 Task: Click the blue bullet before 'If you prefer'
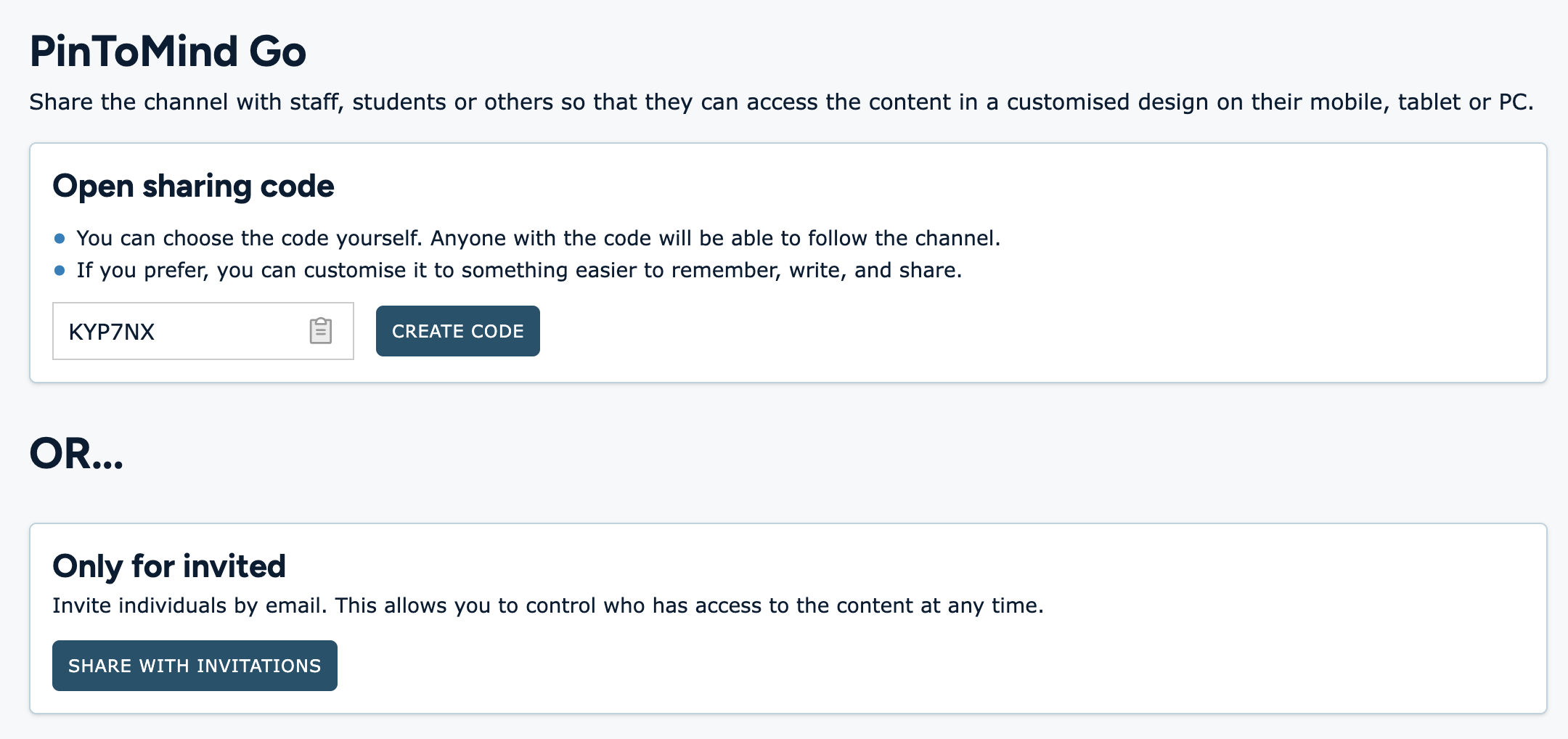(x=60, y=271)
